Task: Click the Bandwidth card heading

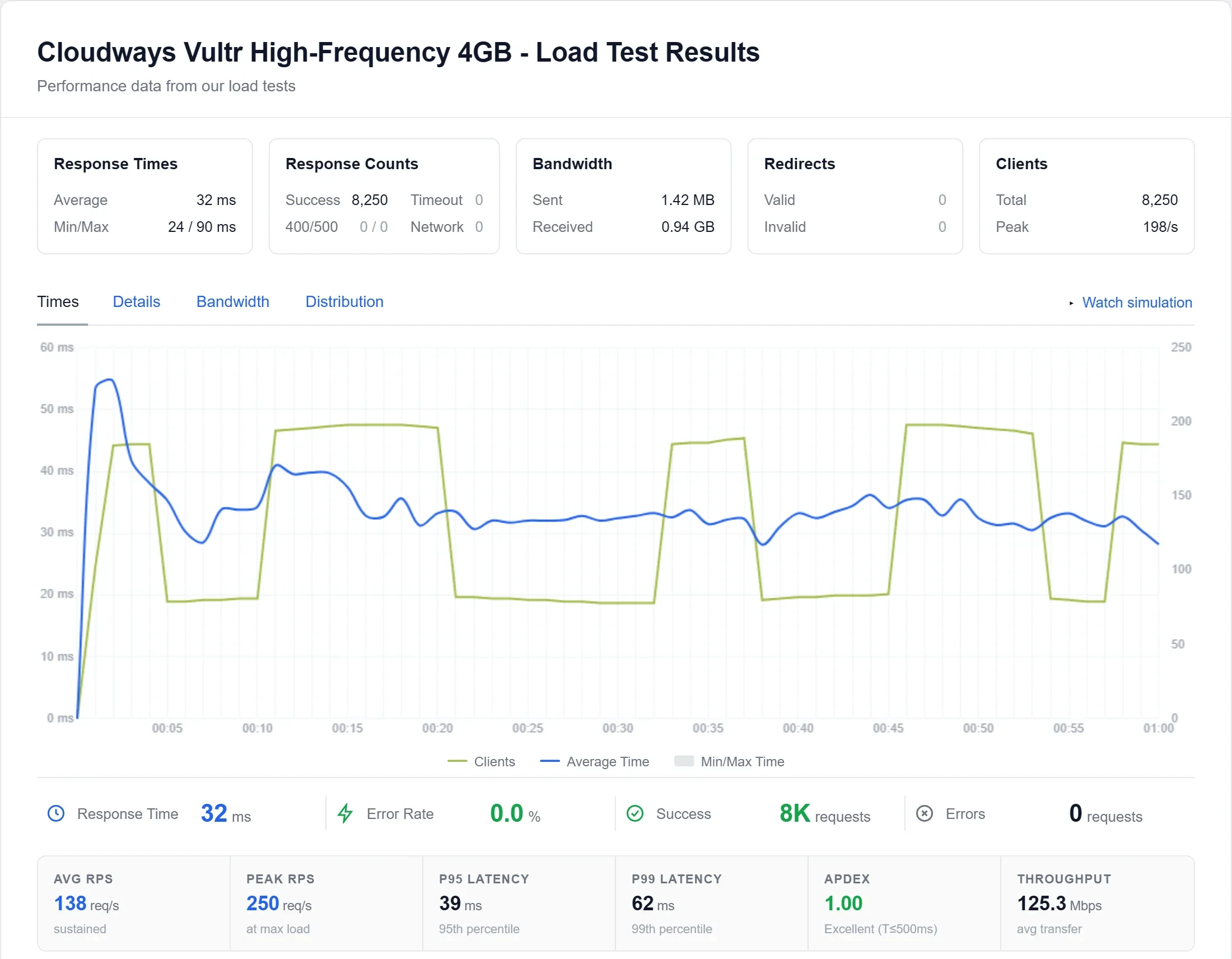Action: tap(572, 164)
